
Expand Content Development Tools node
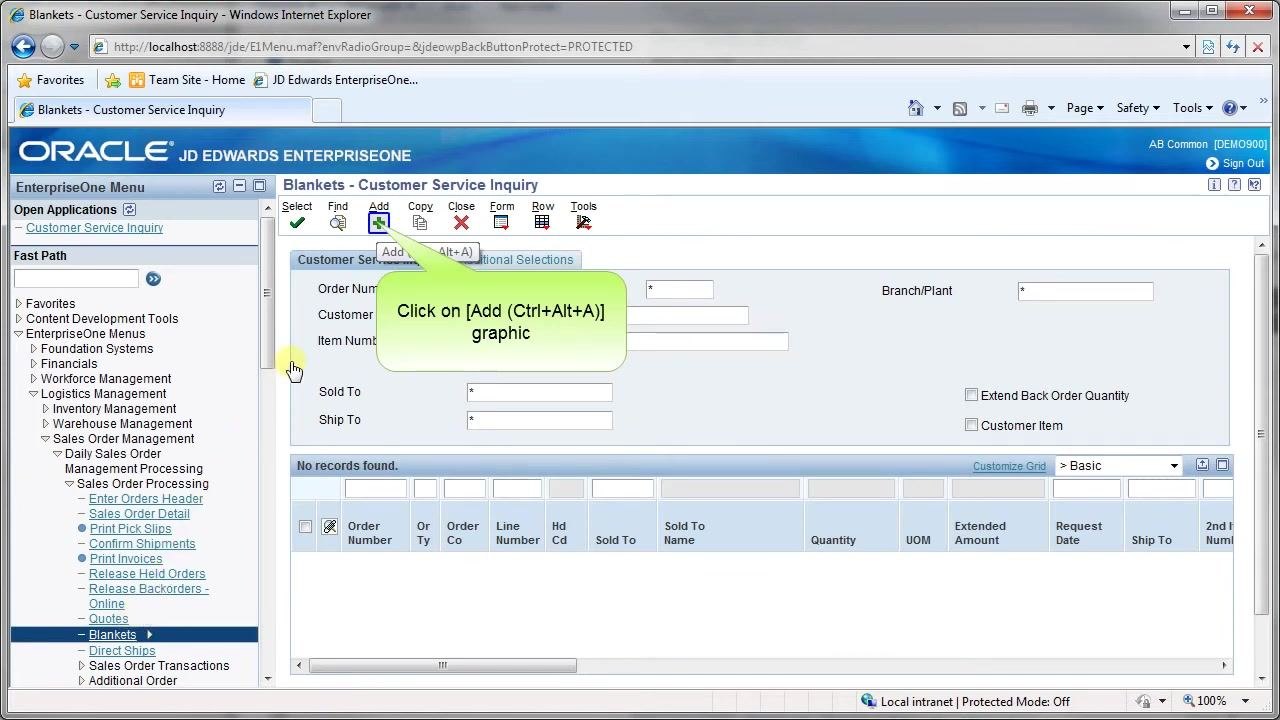click(x=19, y=319)
